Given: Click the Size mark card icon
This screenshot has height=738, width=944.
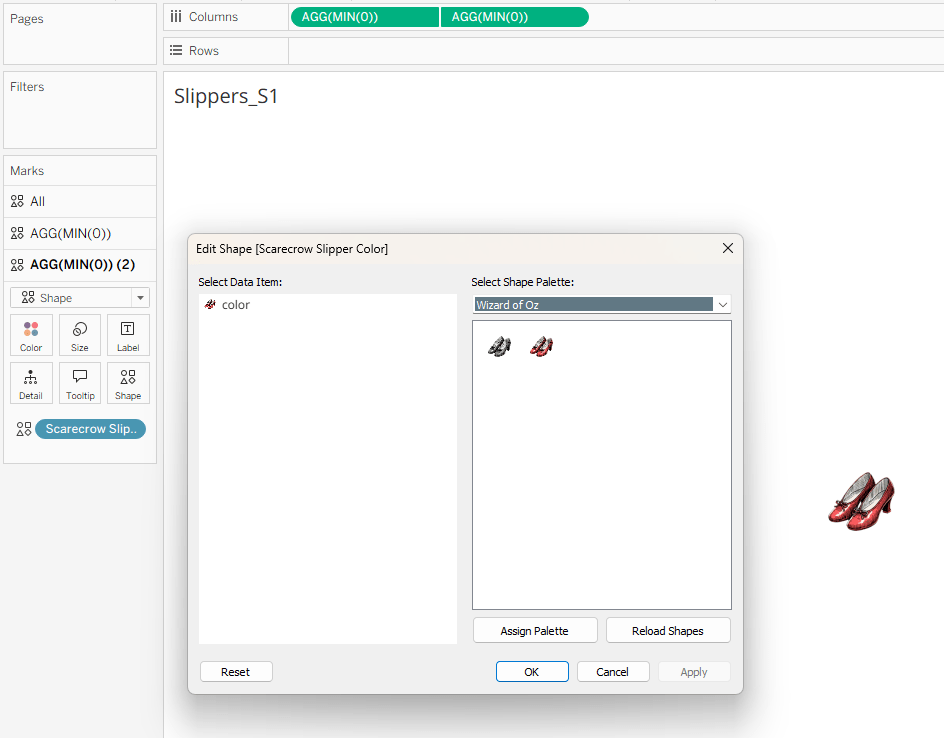Looking at the screenshot, I should click(79, 336).
